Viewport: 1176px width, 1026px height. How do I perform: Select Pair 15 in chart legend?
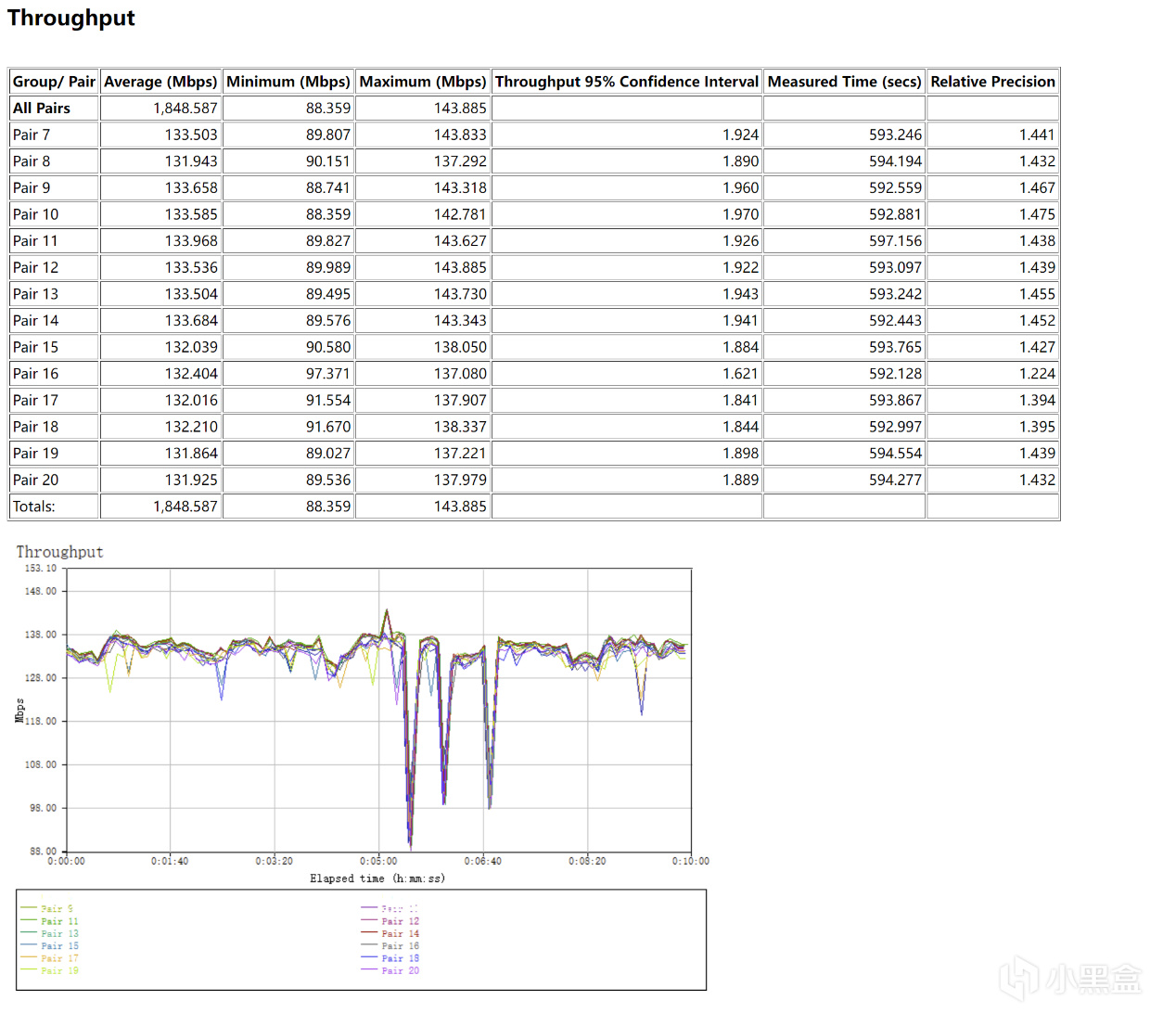point(59,946)
